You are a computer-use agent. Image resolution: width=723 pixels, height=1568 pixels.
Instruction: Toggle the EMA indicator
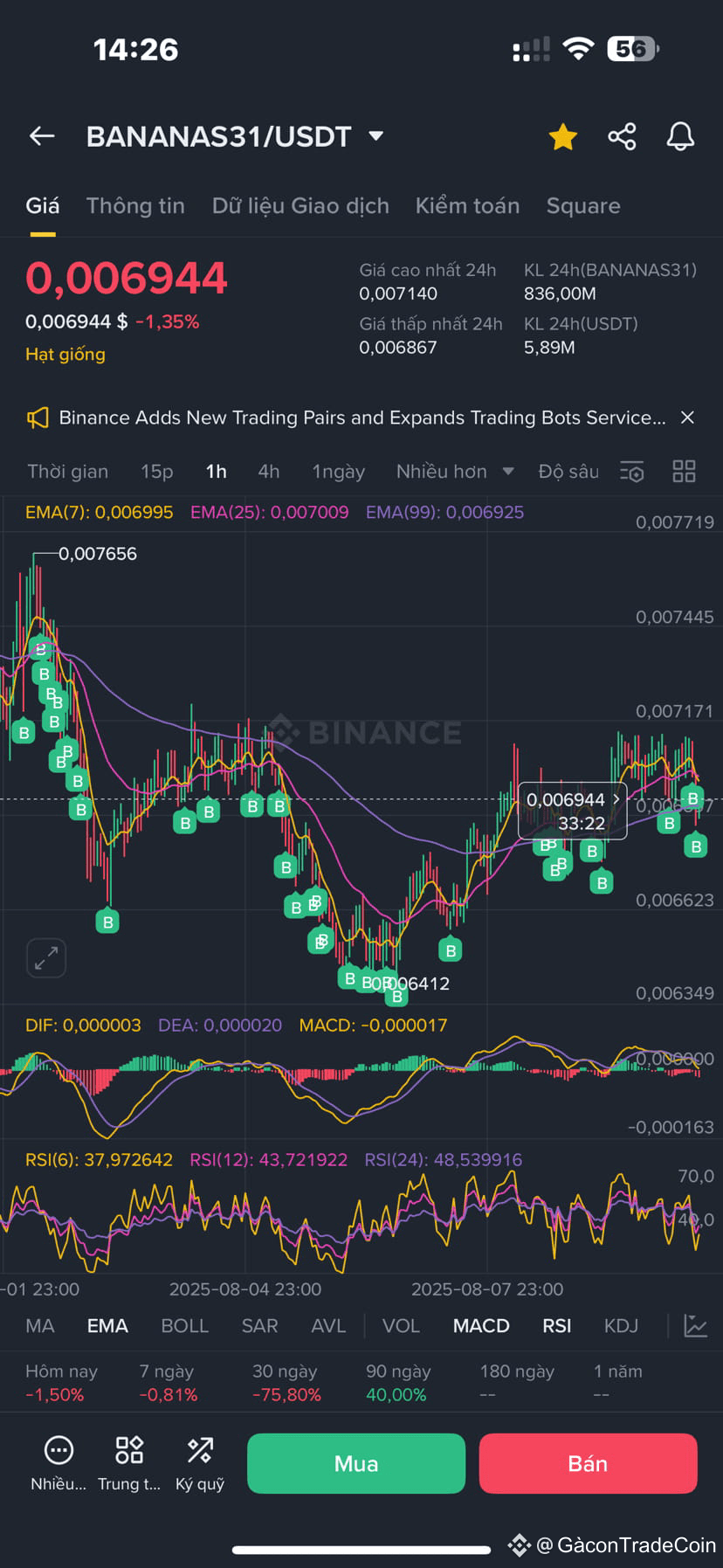tap(107, 1326)
